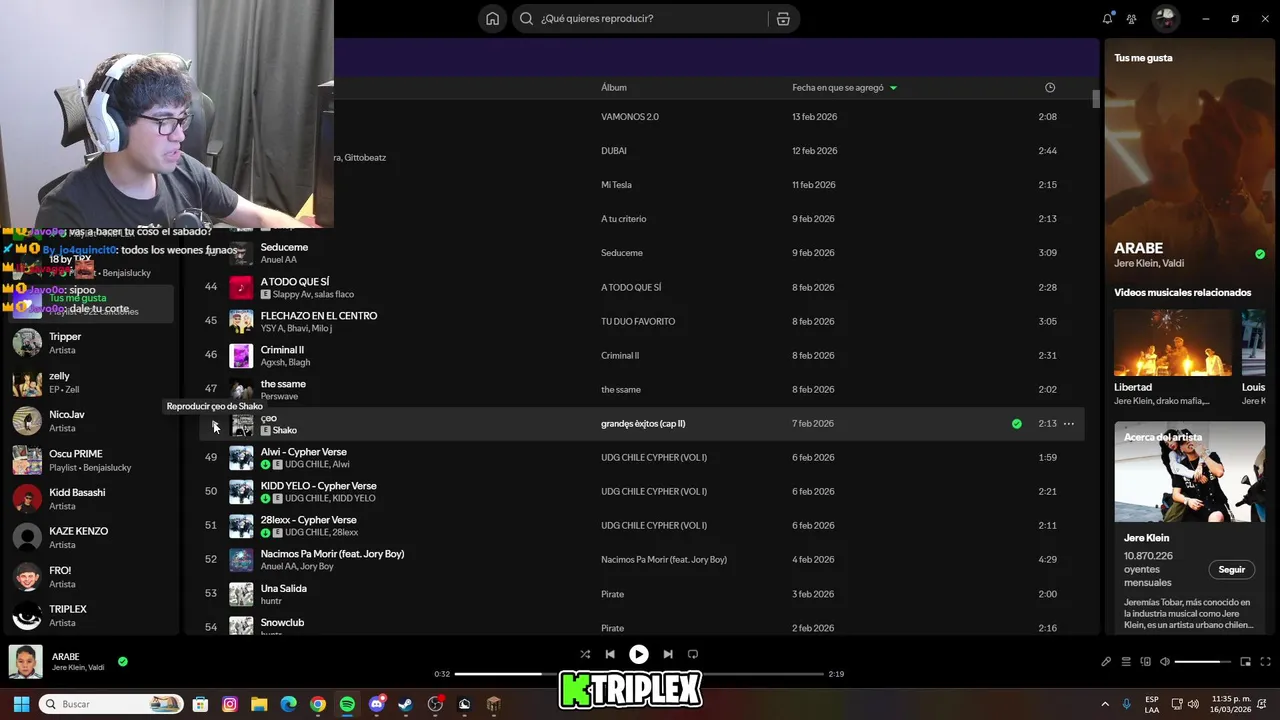This screenshot has height=720, width=1280.
Task: Open Kidd Basashi artist in library
Action: [x=90, y=499]
